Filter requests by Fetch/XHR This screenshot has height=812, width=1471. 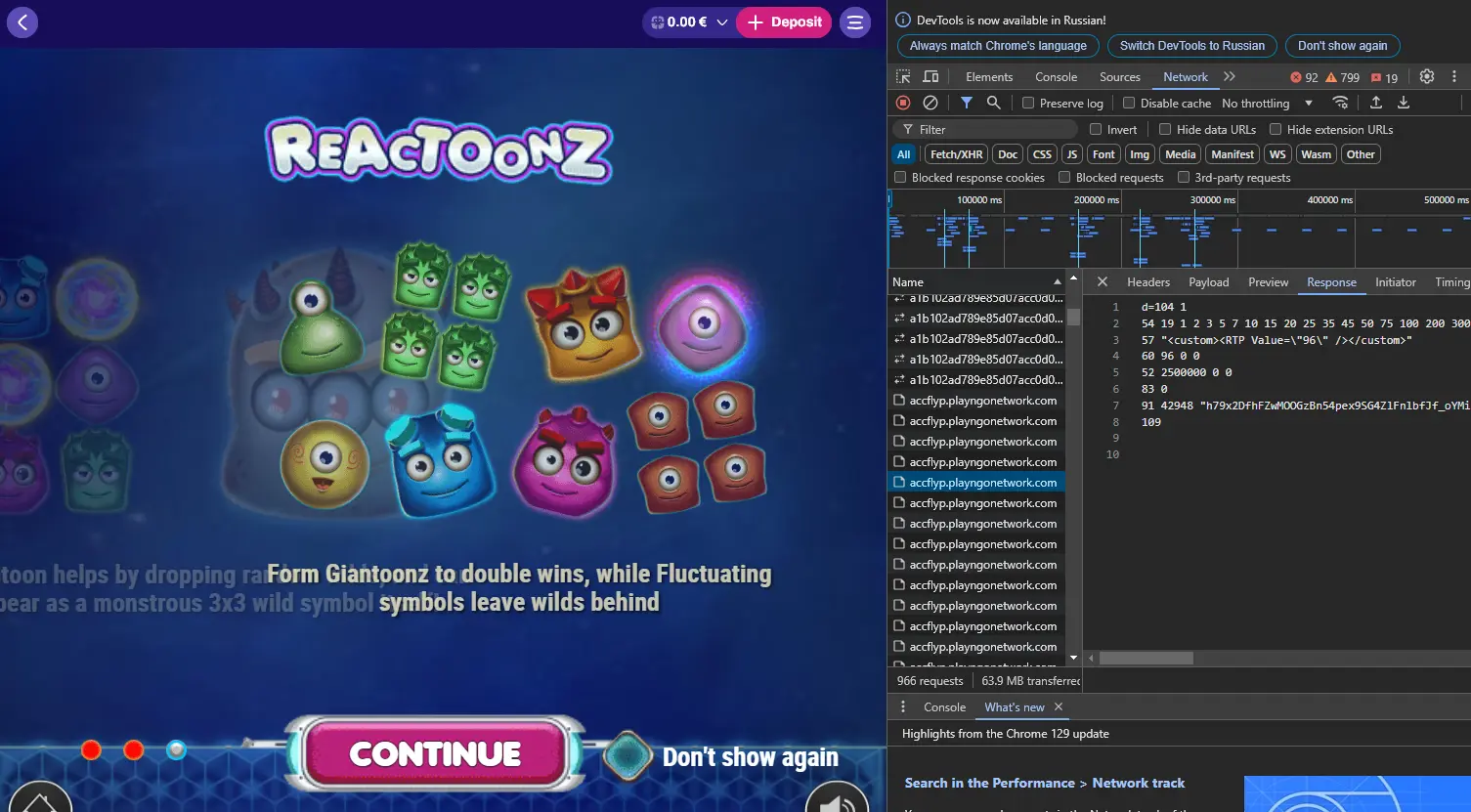(957, 154)
